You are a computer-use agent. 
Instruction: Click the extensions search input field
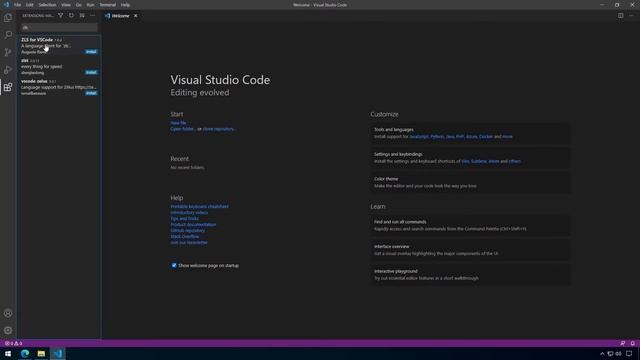[x=59, y=27]
